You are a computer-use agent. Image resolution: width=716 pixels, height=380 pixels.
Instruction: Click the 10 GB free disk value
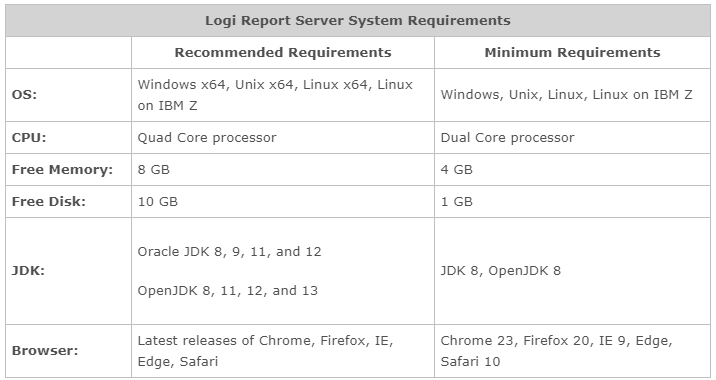(x=158, y=201)
